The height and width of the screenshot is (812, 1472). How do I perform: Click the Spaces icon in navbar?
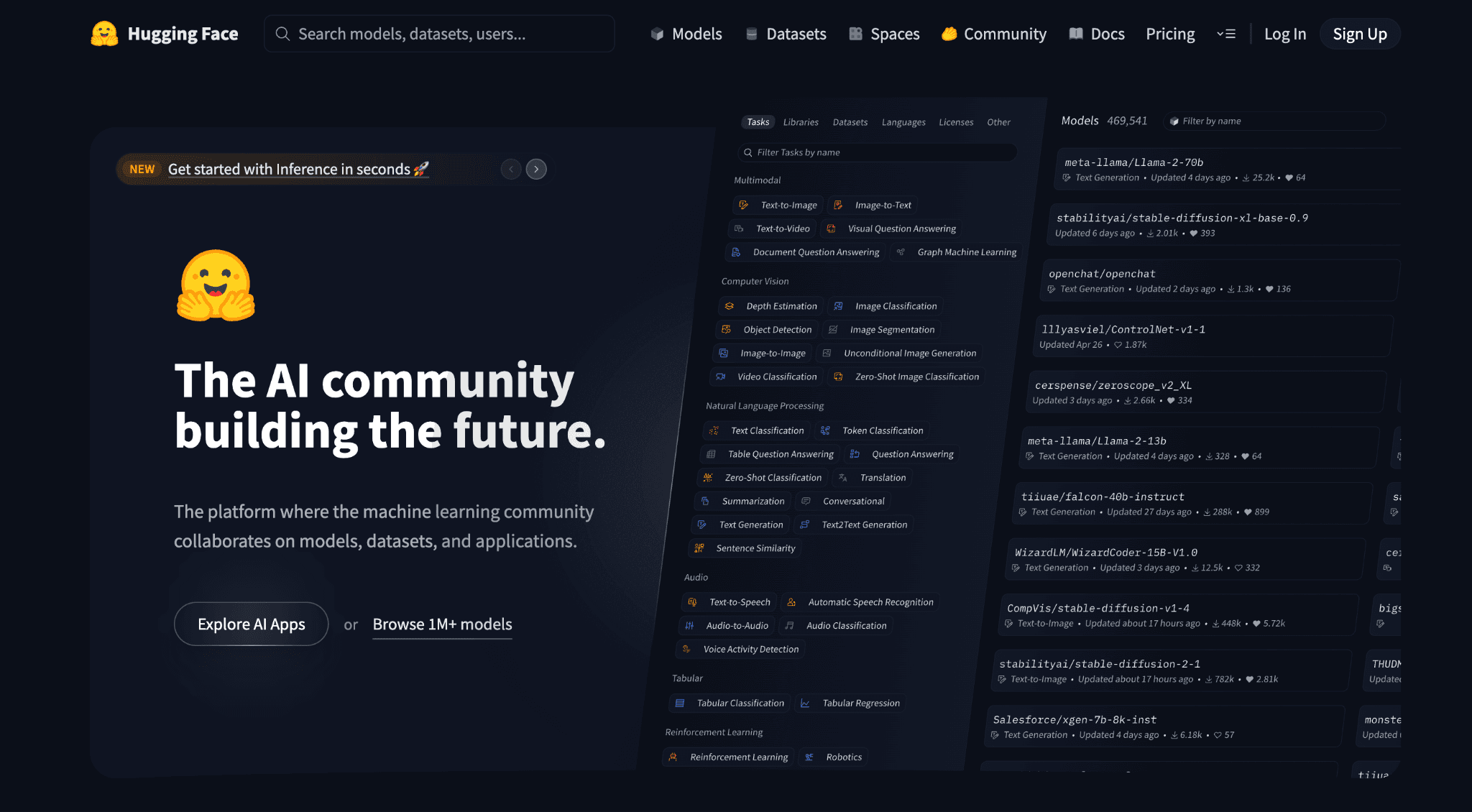(855, 34)
